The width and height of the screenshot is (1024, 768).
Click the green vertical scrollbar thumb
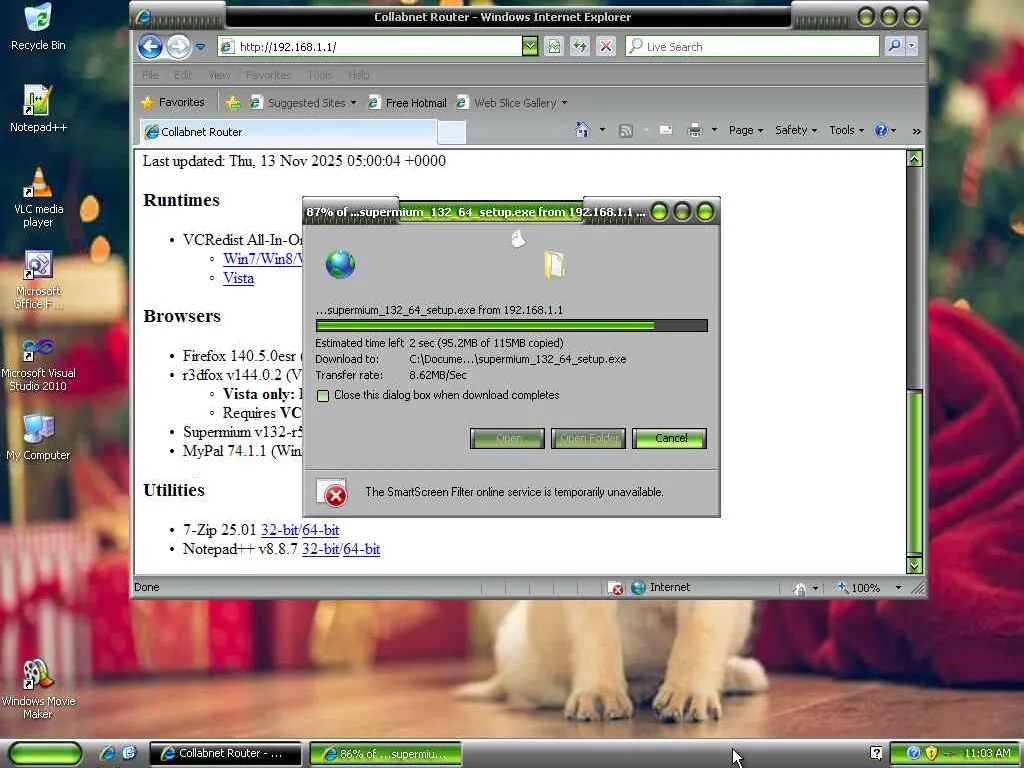click(x=915, y=472)
